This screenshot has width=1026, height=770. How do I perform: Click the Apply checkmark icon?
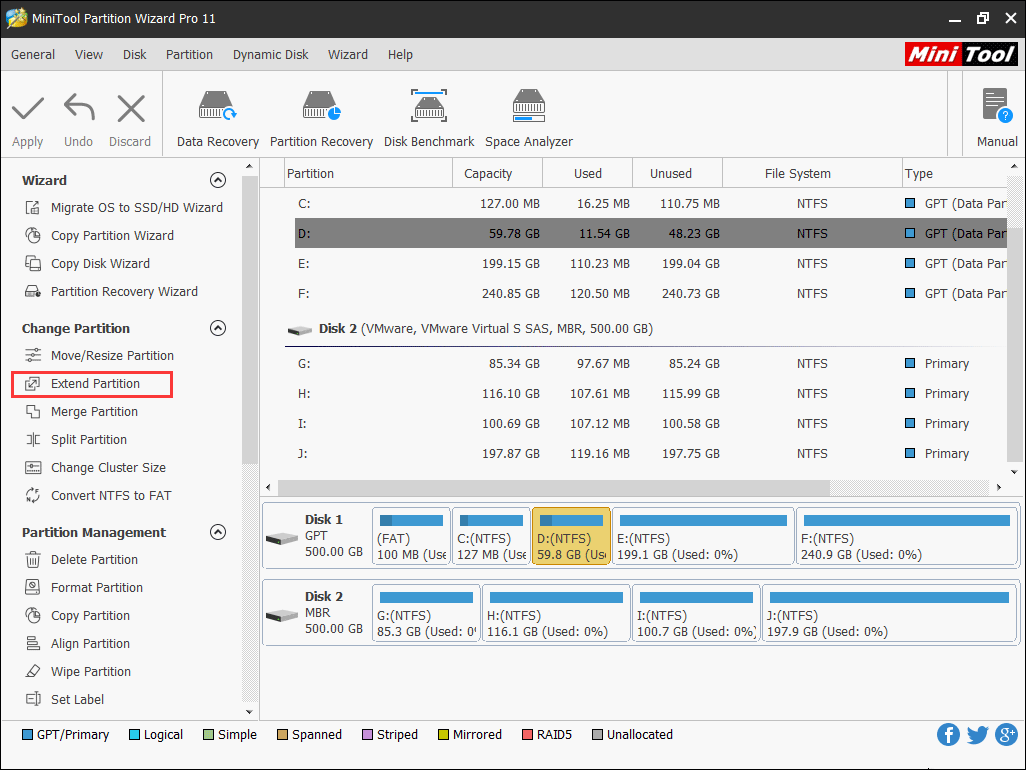(x=27, y=109)
